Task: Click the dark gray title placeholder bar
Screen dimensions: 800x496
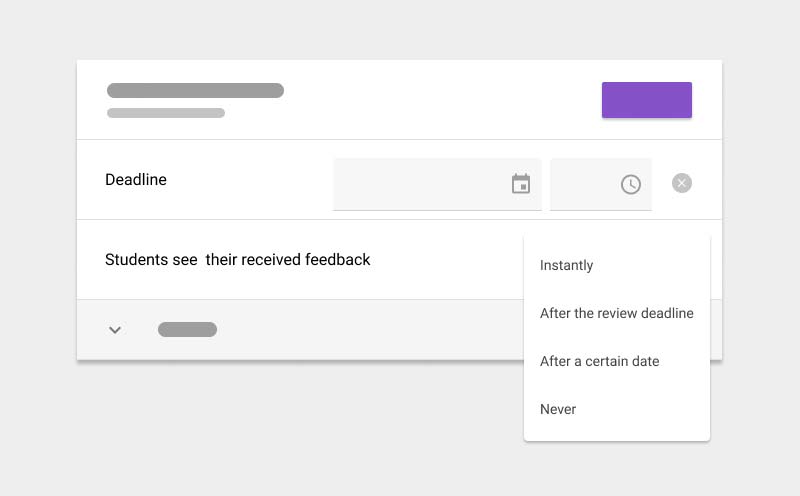Action: 195,91
